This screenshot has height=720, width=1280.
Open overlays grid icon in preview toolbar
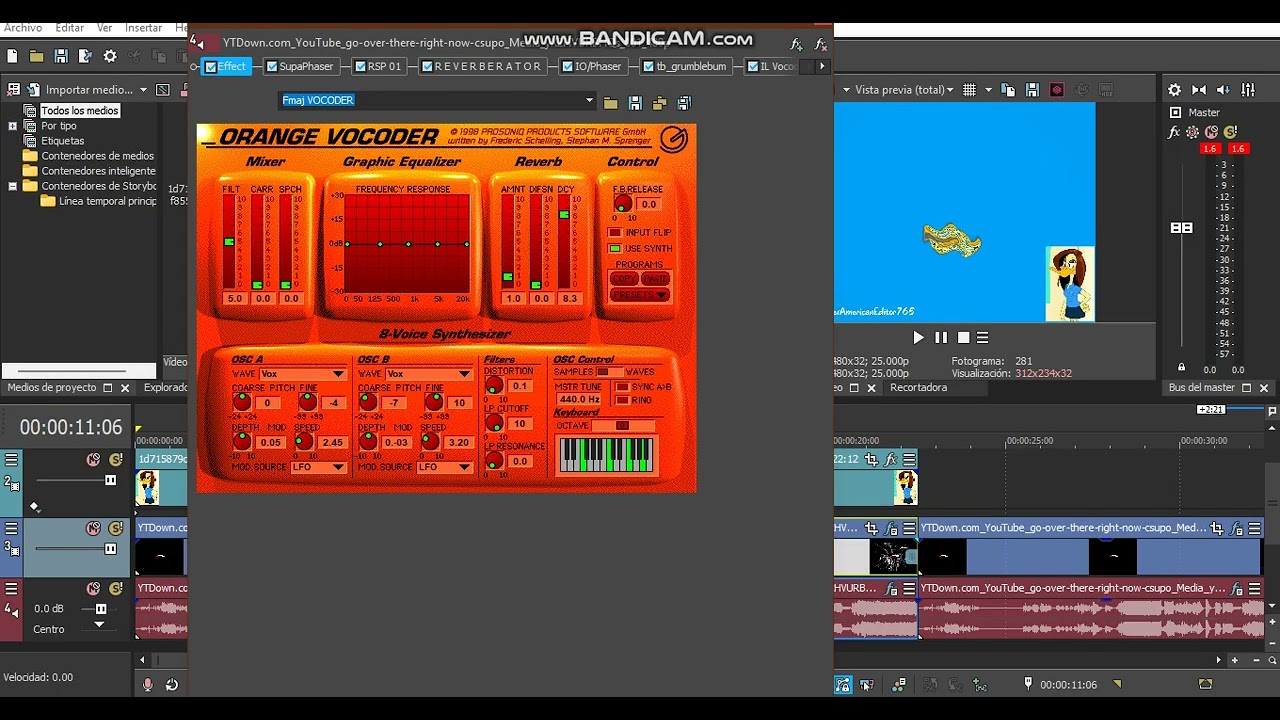pos(969,90)
